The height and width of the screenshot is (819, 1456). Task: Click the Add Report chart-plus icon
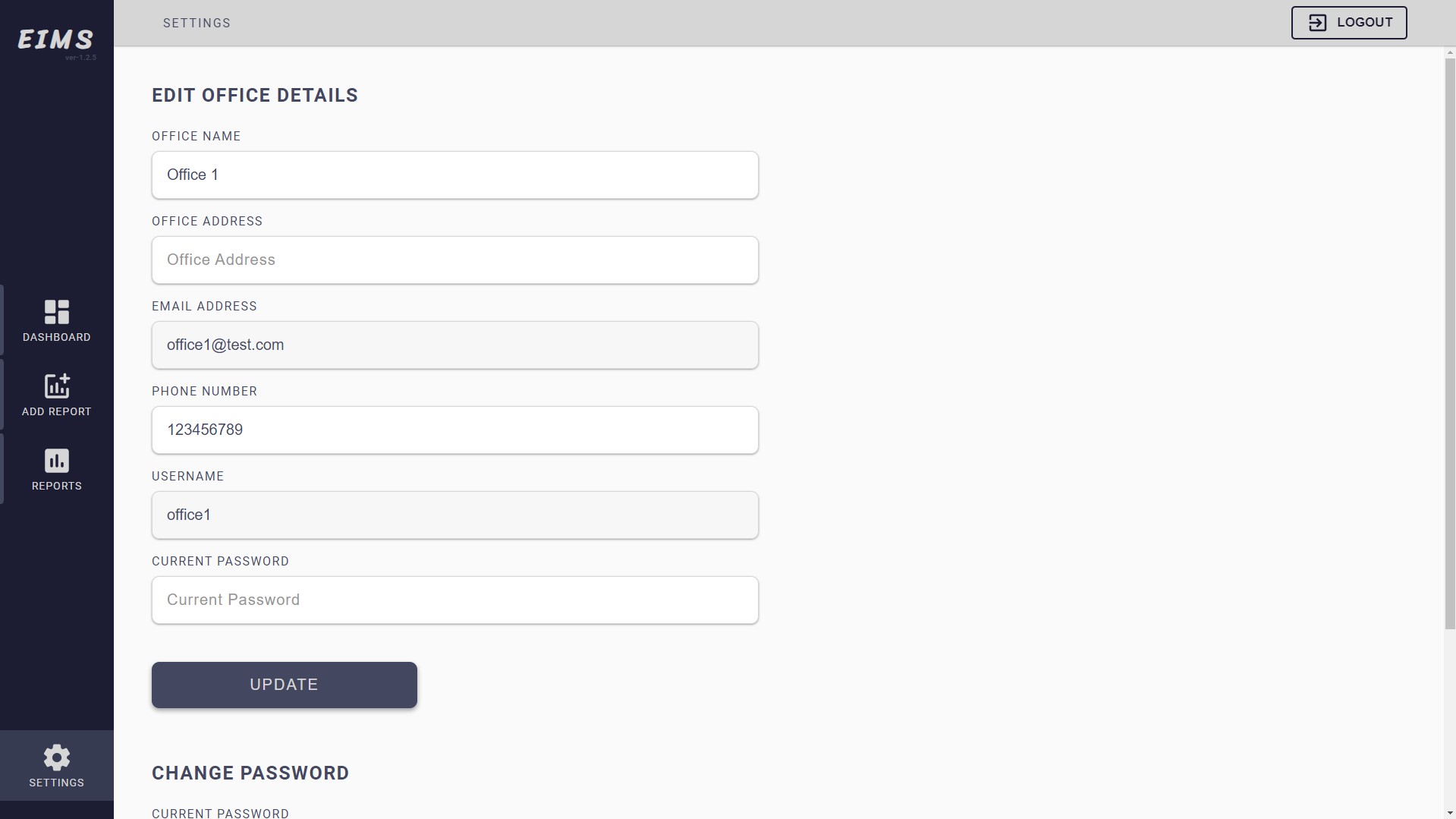(x=57, y=386)
